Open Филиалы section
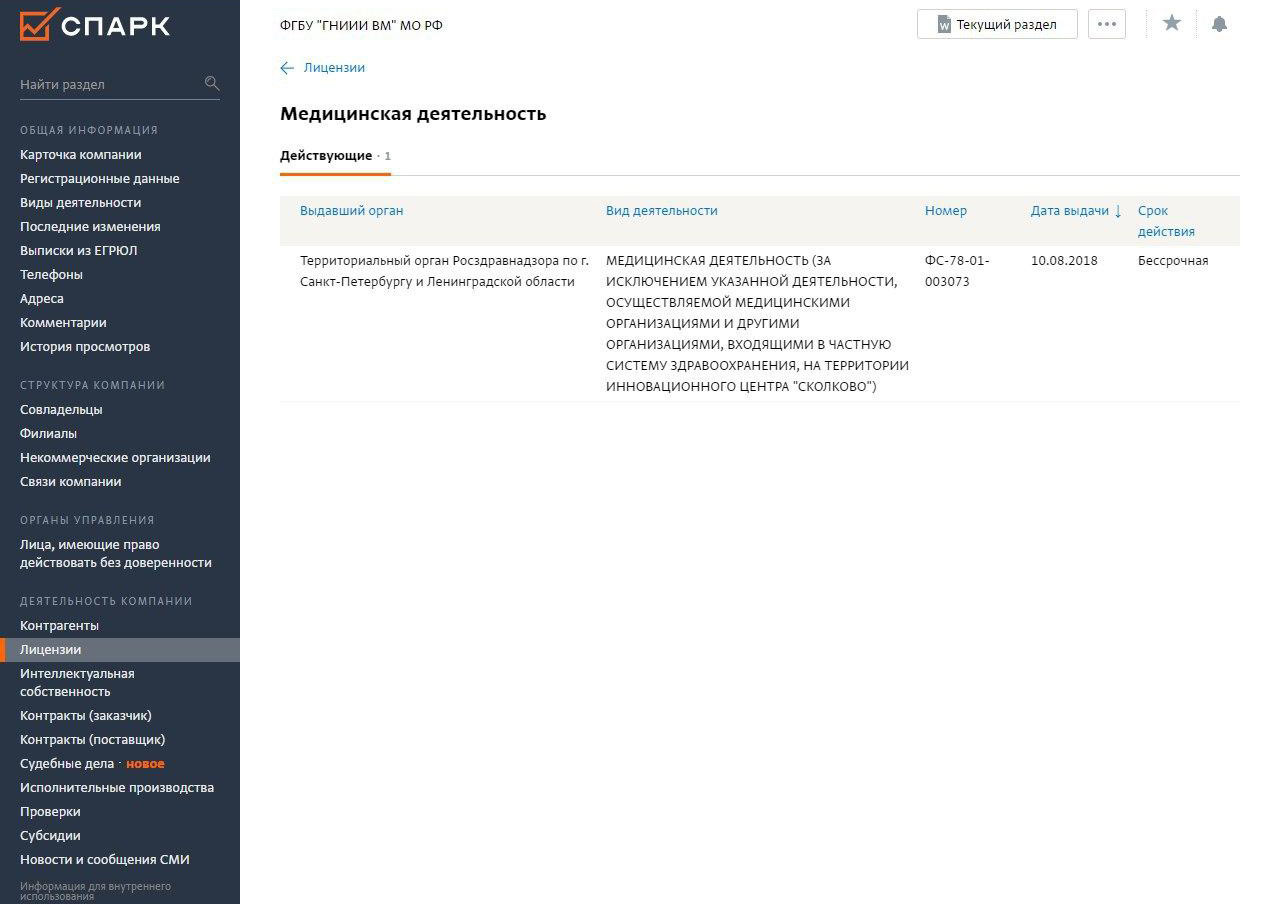This screenshot has width=1280, height=904. [48, 434]
